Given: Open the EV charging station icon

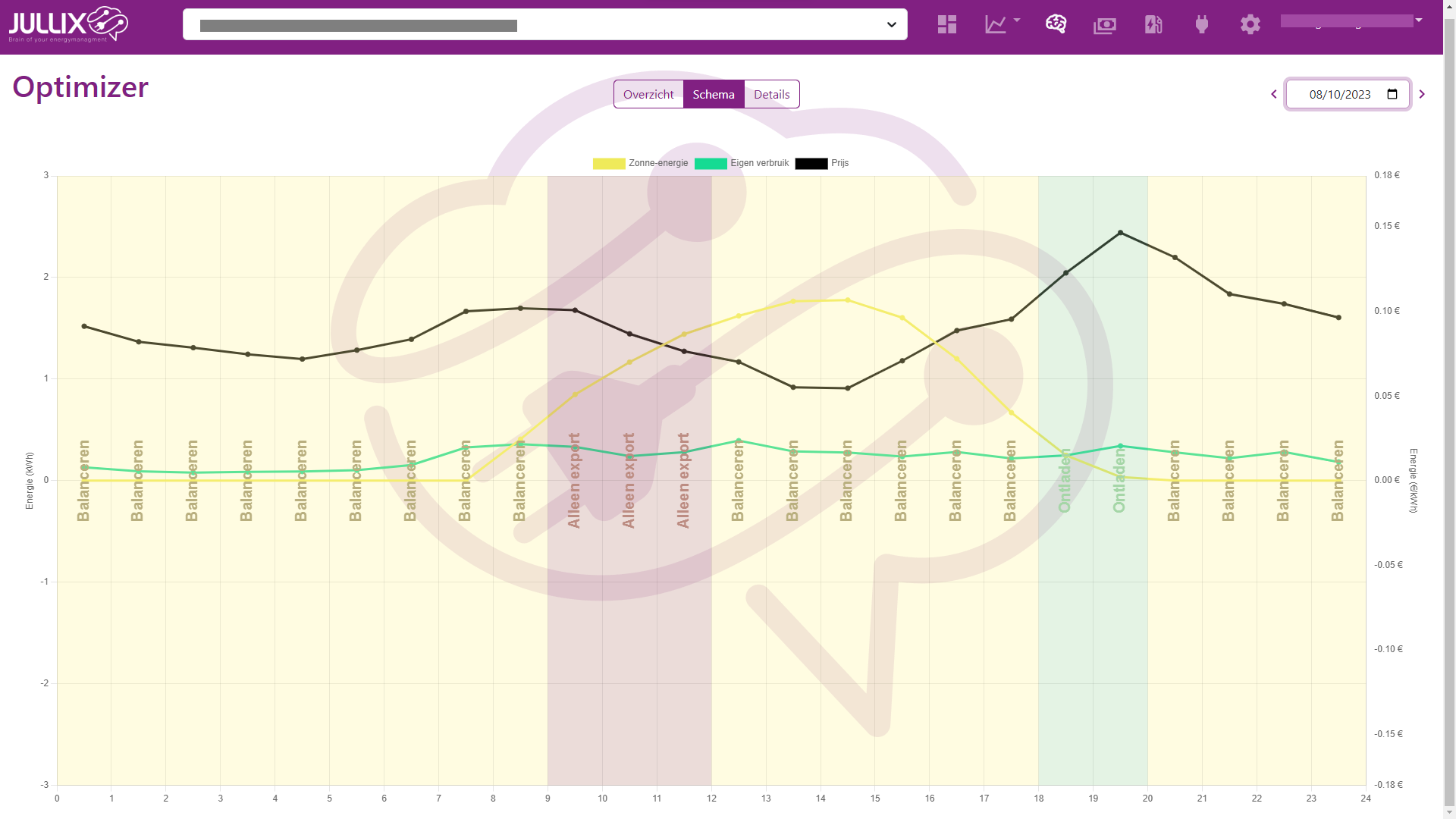Looking at the screenshot, I should pos(1153,24).
